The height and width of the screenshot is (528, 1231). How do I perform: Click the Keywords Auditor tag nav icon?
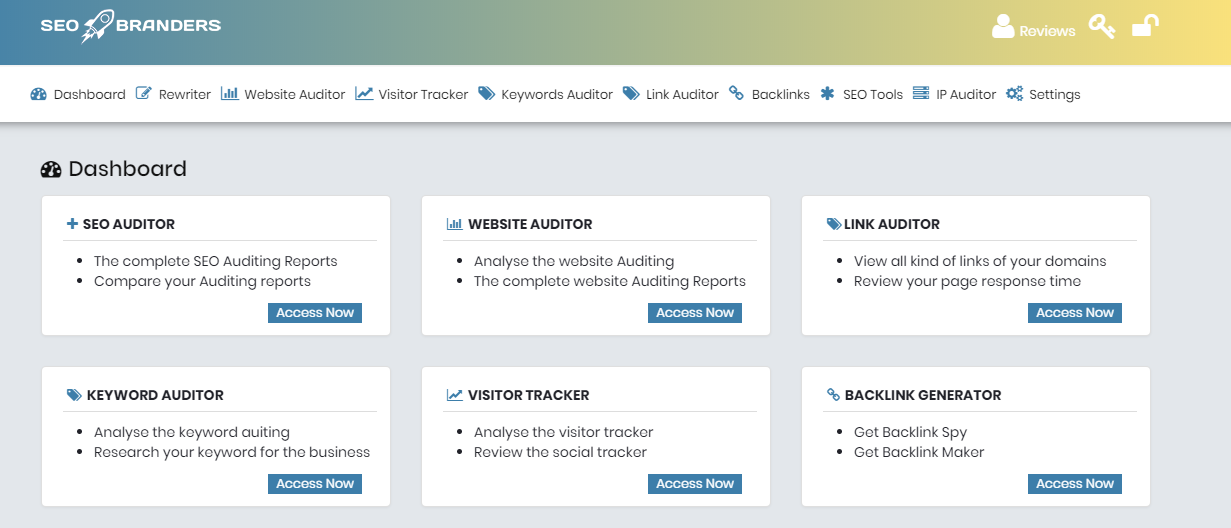pyautogui.click(x=487, y=94)
